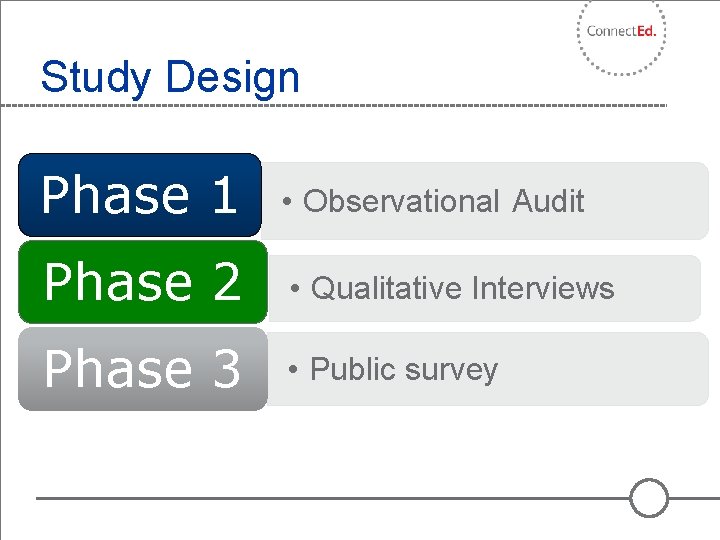The image size is (720, 540).
Task: Click the red "Ed." in the logo
Action: (646, 31)
